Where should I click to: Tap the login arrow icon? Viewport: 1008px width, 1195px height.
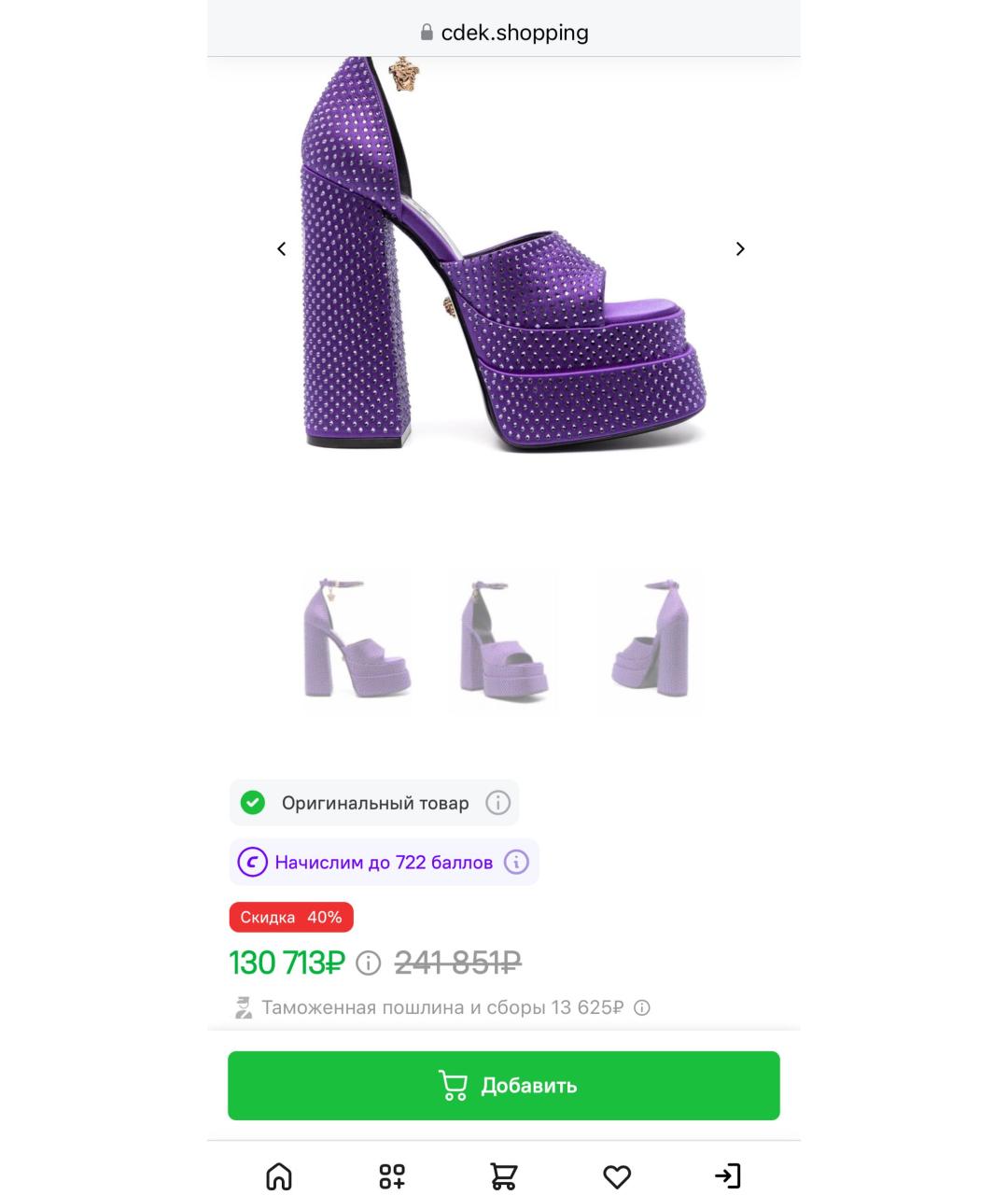pyautogui.click(x=728, y=1175)
